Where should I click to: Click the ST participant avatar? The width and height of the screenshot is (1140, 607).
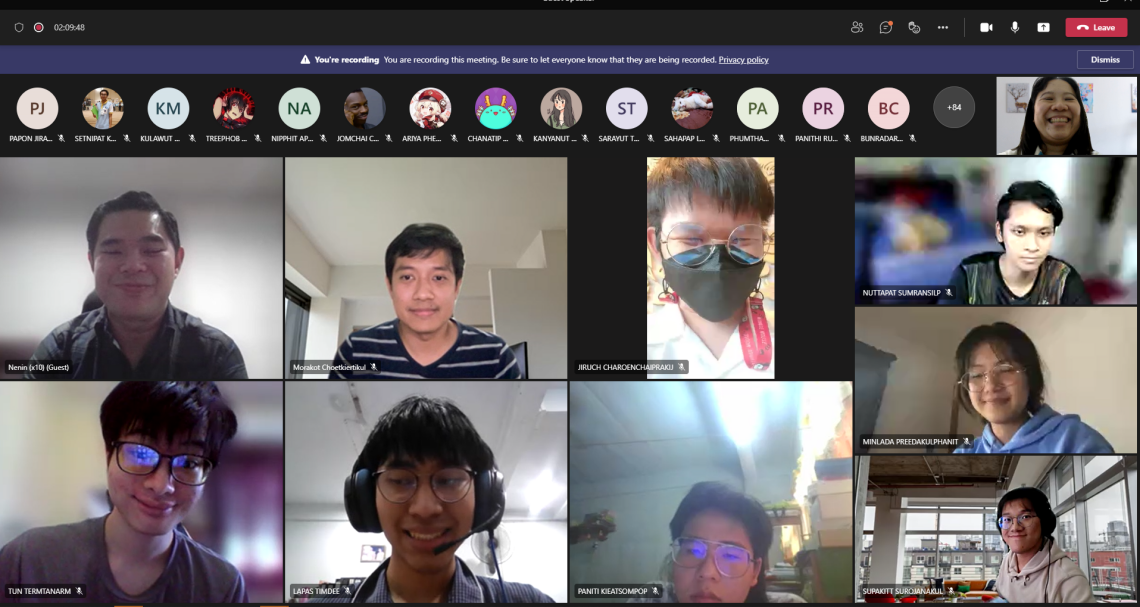tap(626, 108)
